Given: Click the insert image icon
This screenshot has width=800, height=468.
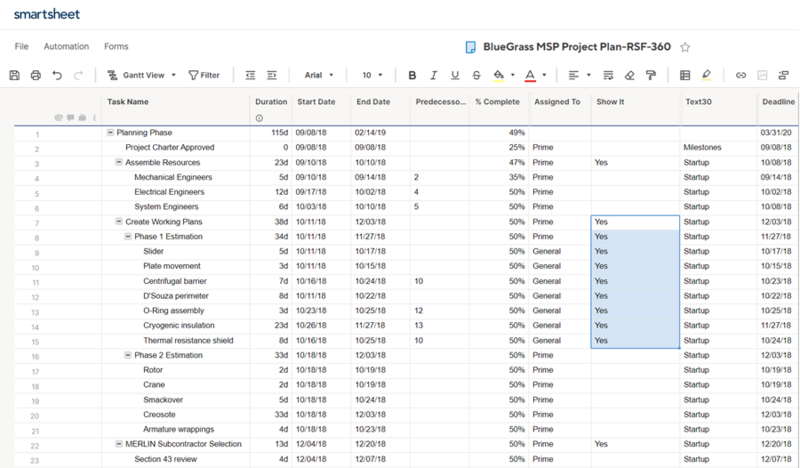Looking at the screenshot, I should [762, 75].
